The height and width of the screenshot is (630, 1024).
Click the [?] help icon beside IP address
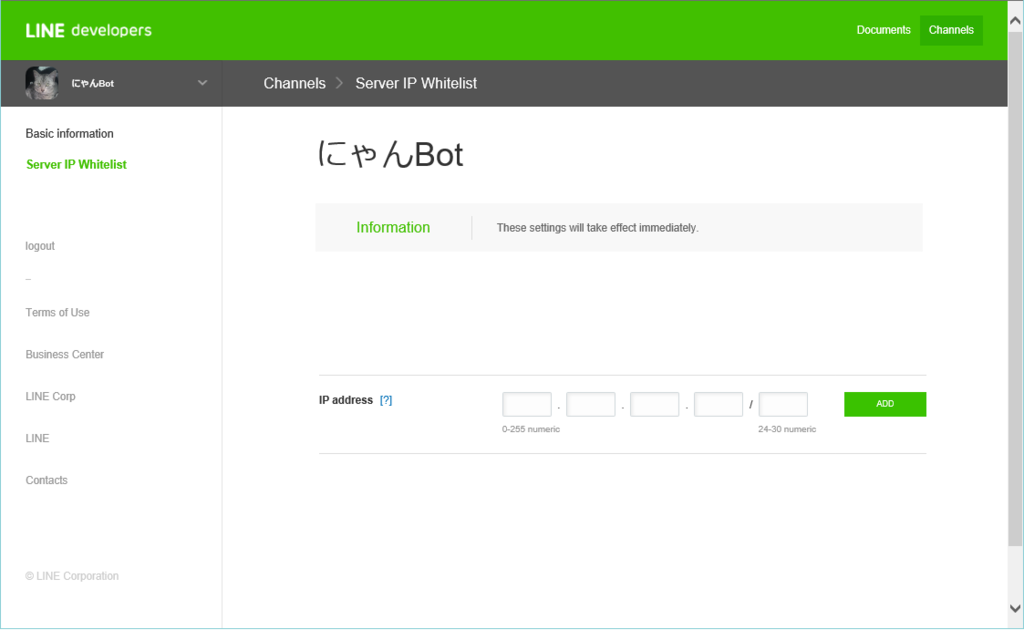pyautogui.click(x=386, y=400)
